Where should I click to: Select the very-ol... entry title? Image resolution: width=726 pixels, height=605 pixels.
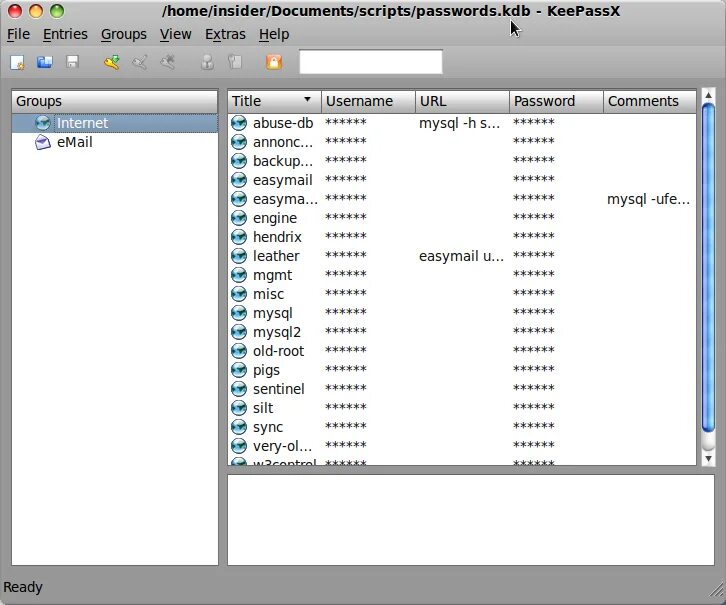282,446
